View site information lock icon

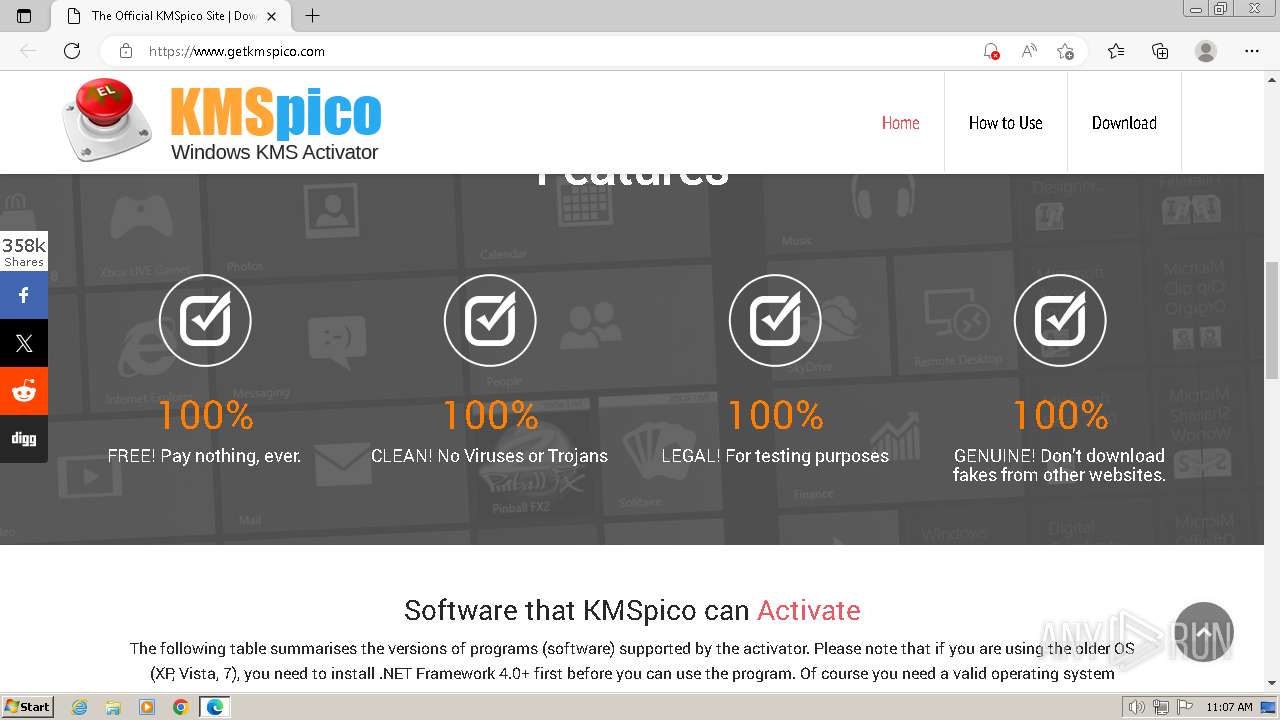pos(125,51)
